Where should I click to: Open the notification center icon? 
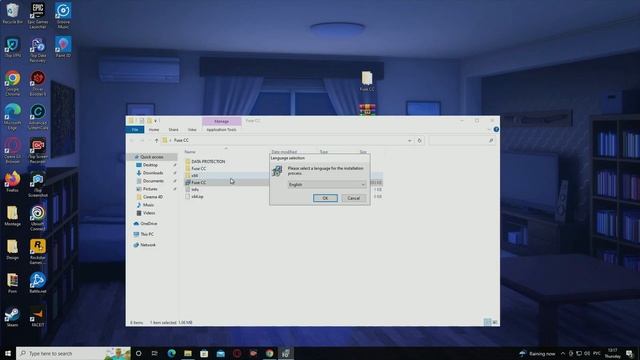click(x=629, y=353)
